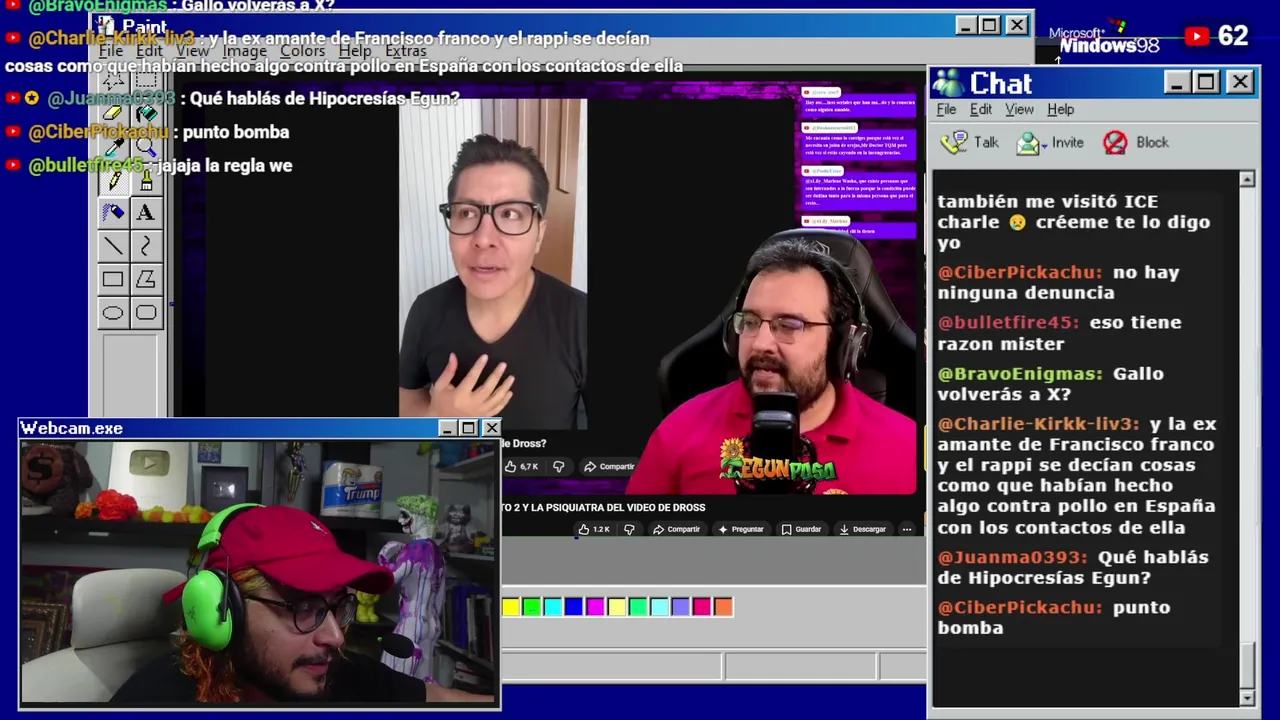Click @Juanma0393's Hipocresías message in Chat
The width and height of the screenshot is (1280, 720).
(x=1073, y=567)
